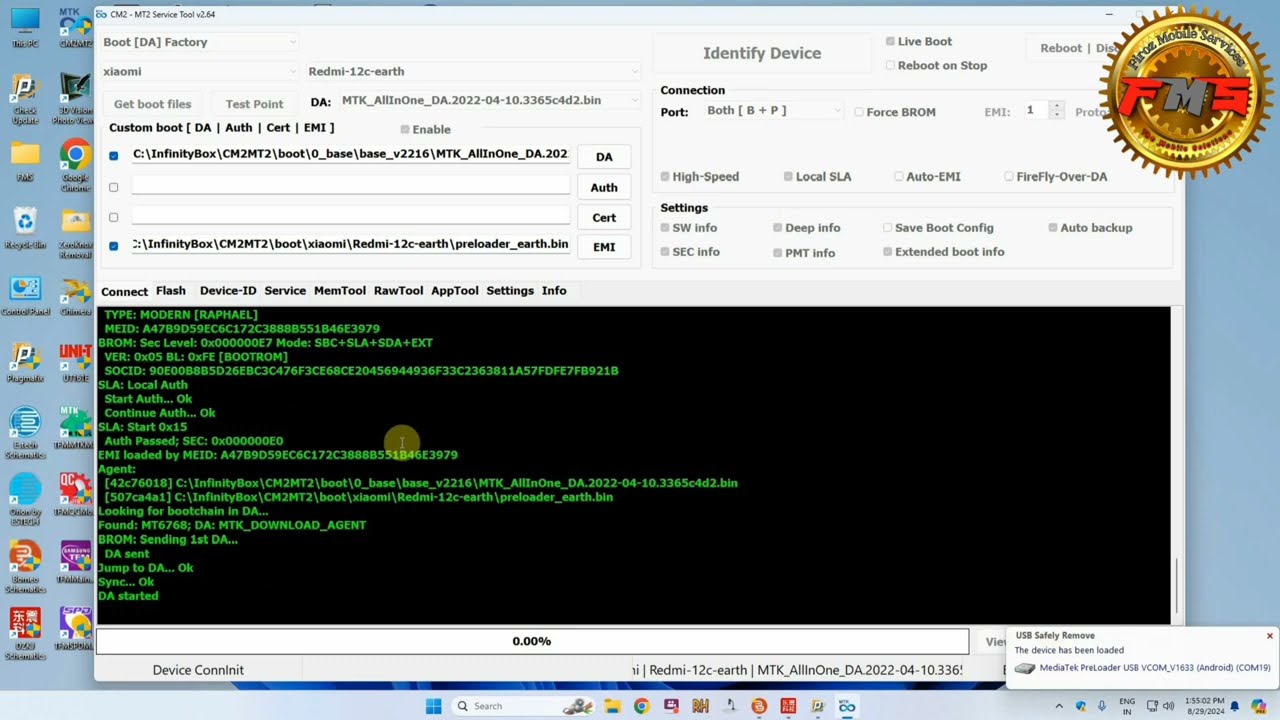This screenshot has height=720, width=1280.
Task: Open Control Panel desktop icon
Action: (x=25, y=296)
